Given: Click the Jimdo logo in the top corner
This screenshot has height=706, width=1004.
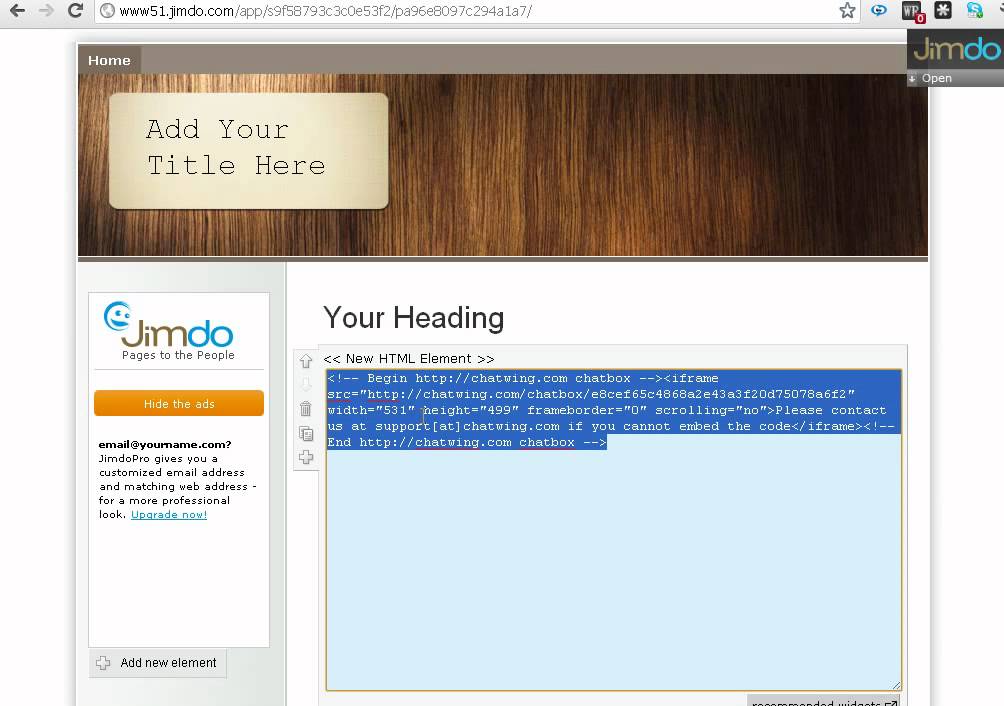Looking at the screenshot, I should click(x=956, y=49).
